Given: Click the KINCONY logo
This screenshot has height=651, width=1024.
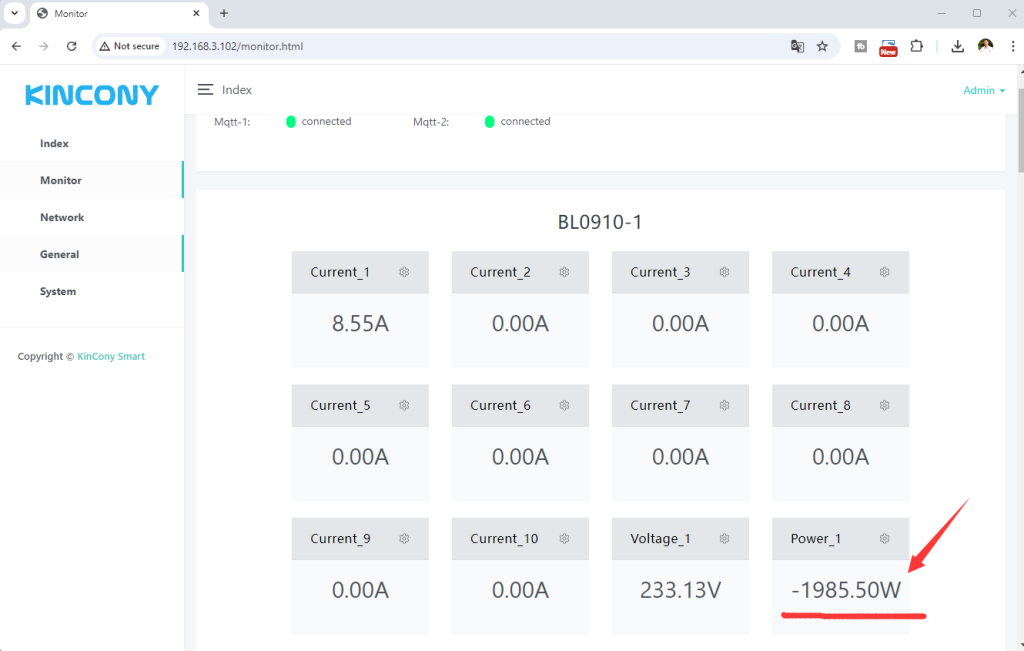Looking at the screenshot, I should (92, 95).
